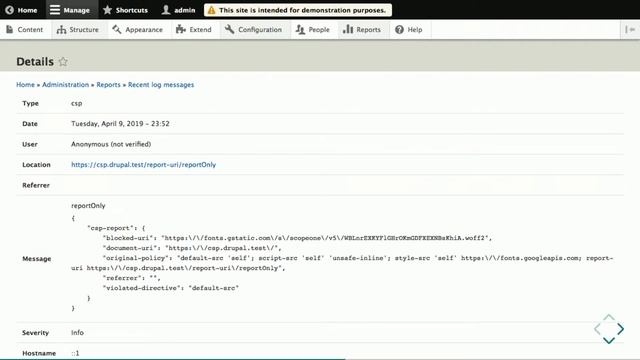
Task: Click the right arrow of navigation widget
Action: [x=620, y=329]
